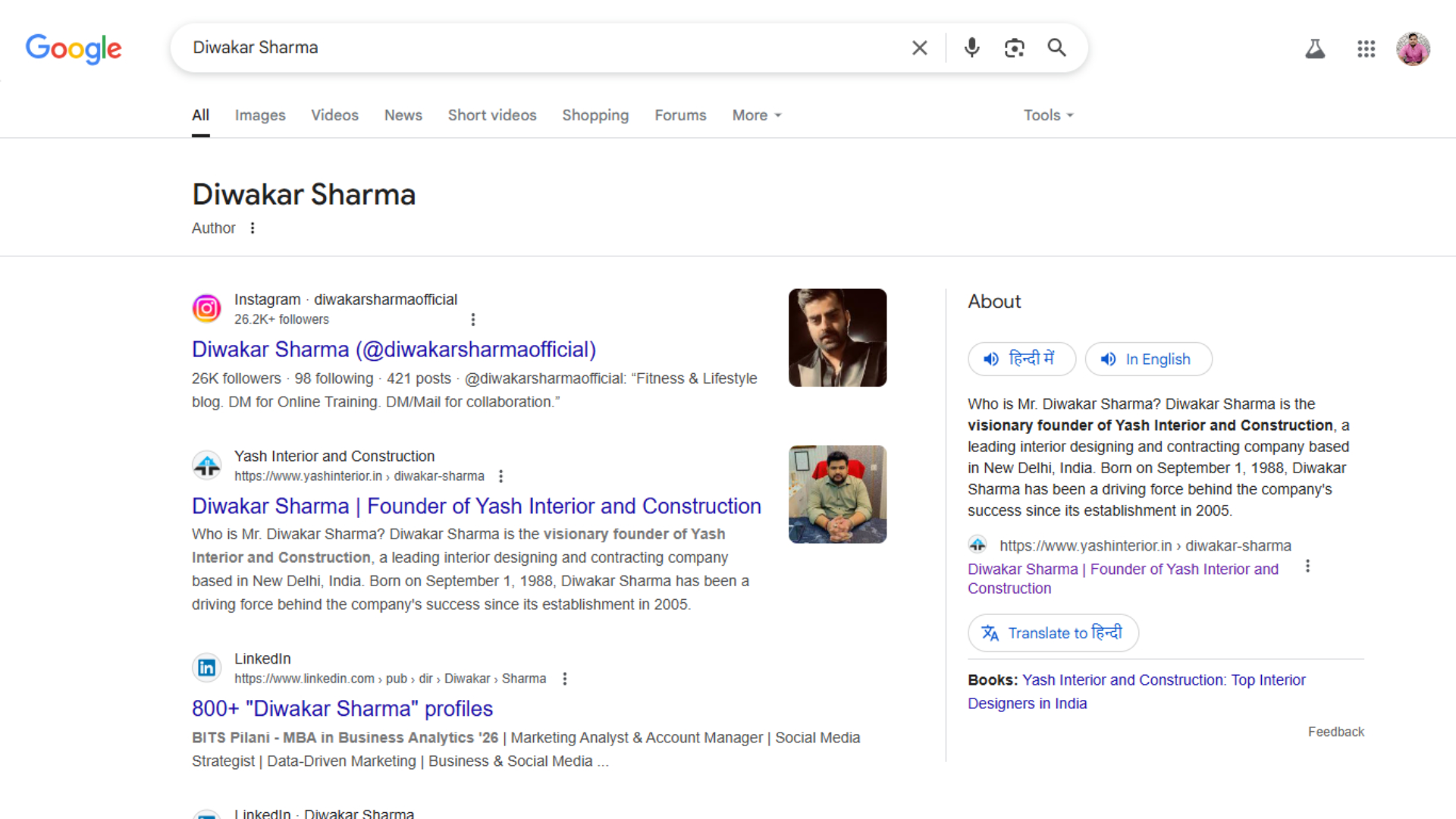
Task: Play About summary in Hindi audio
Action: click(x=1021, y=359)
